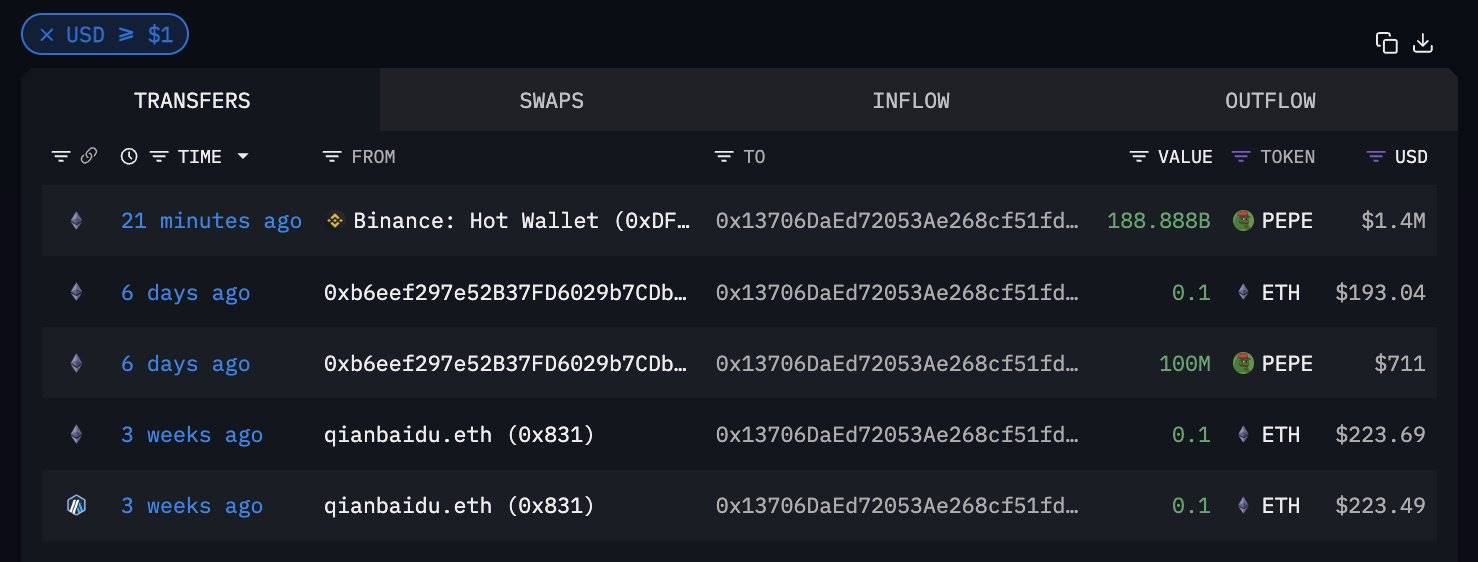This screenshot has height=562, width=1478.
Task: Open the "21 minutes ago" transaction link
Action: pos(211,221)
